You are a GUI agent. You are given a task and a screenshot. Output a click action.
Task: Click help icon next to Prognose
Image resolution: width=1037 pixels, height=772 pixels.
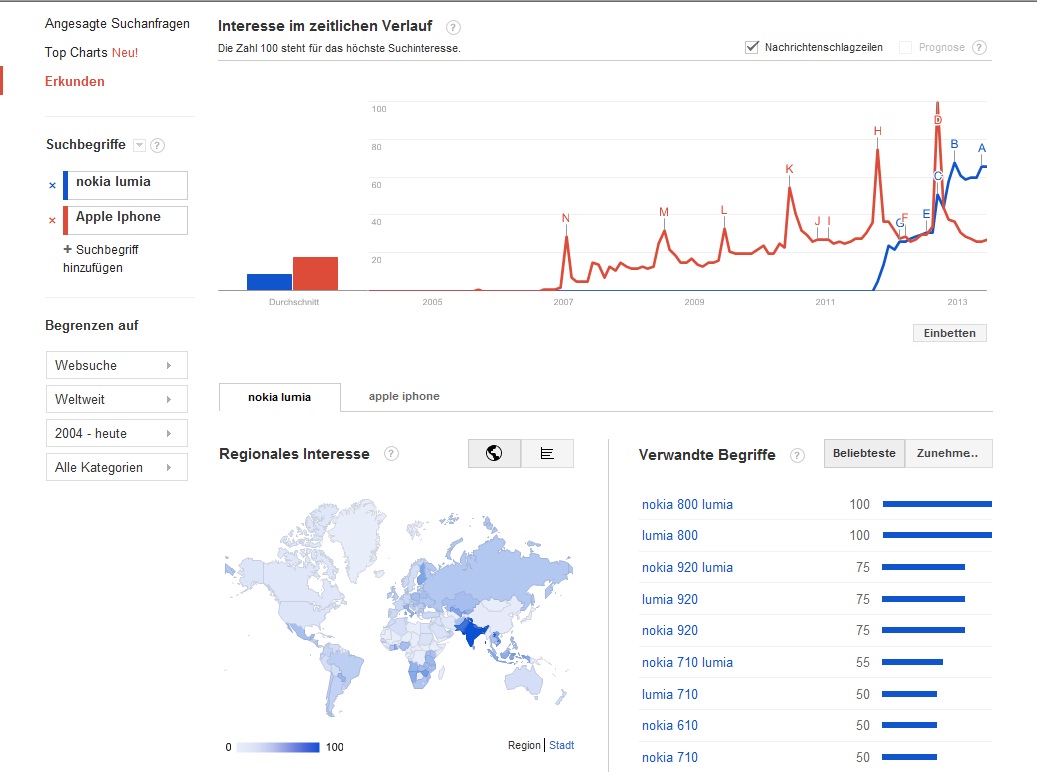point(979,48)
